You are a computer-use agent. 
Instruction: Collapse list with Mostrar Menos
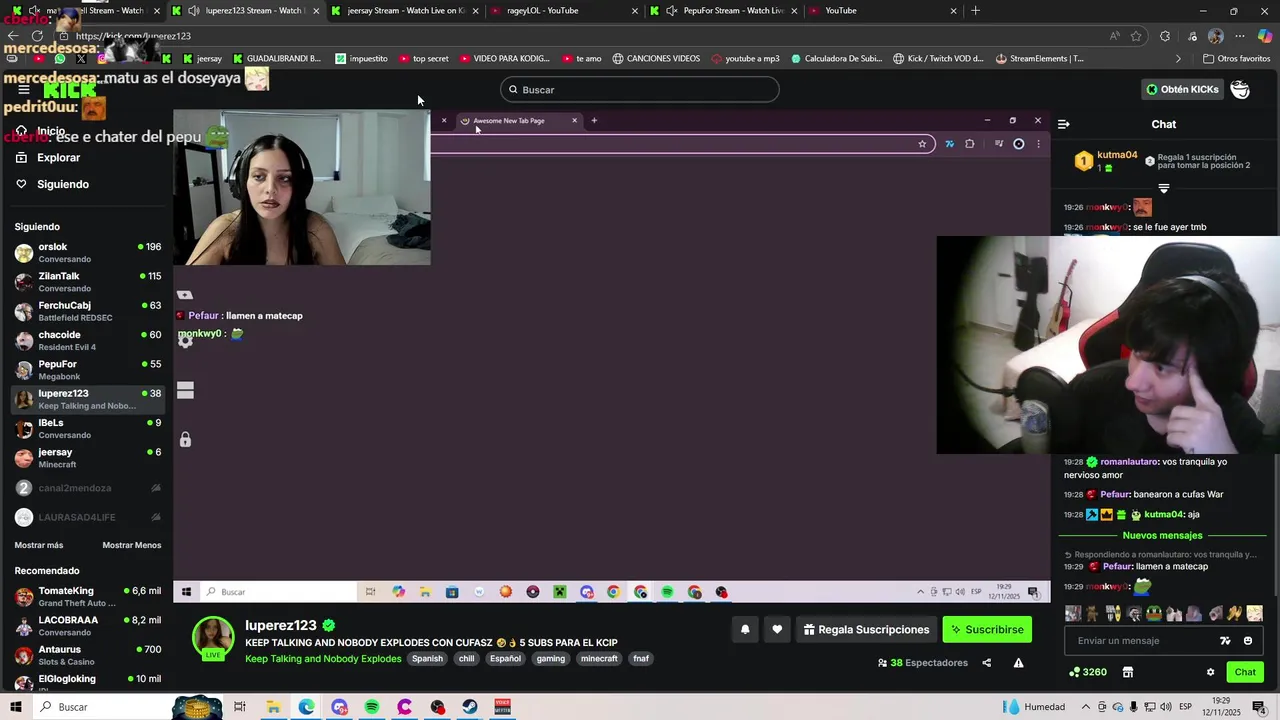(x=131, y=545)
